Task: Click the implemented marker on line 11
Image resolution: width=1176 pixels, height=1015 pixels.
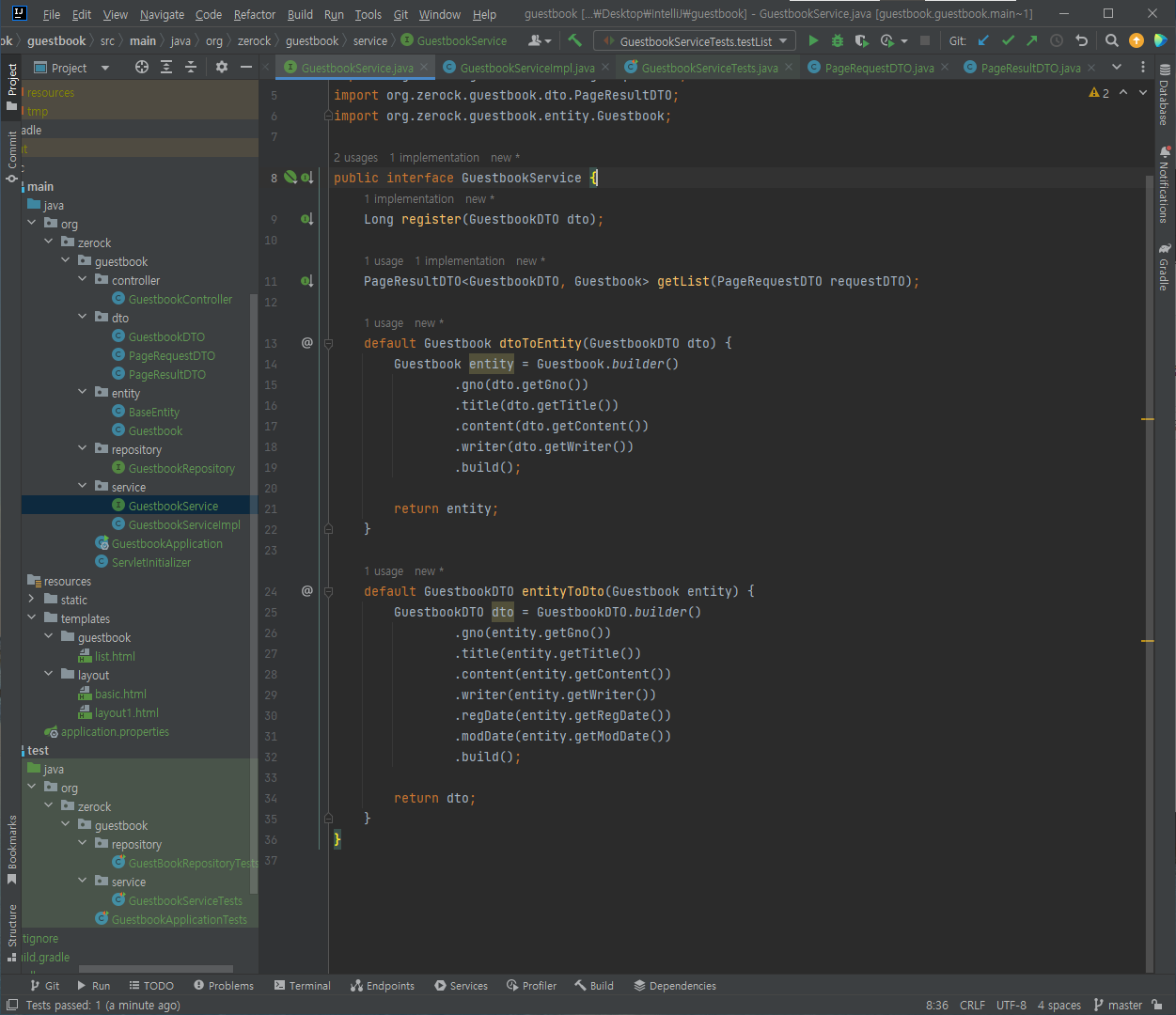Action: pyautogui.click(x=306, y=281)
